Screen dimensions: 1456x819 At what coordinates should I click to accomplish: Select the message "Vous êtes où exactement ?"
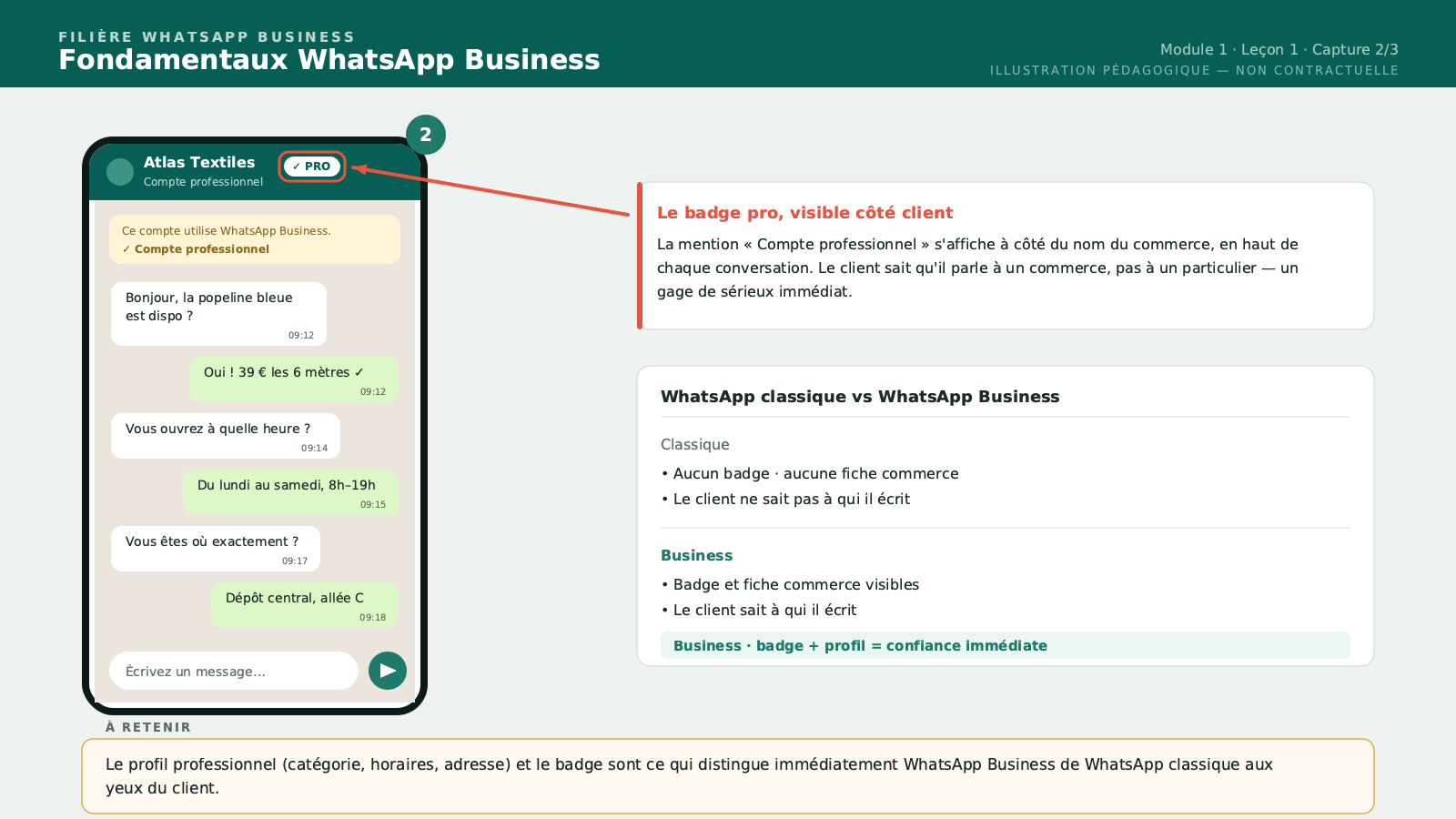tap(216, 549)
